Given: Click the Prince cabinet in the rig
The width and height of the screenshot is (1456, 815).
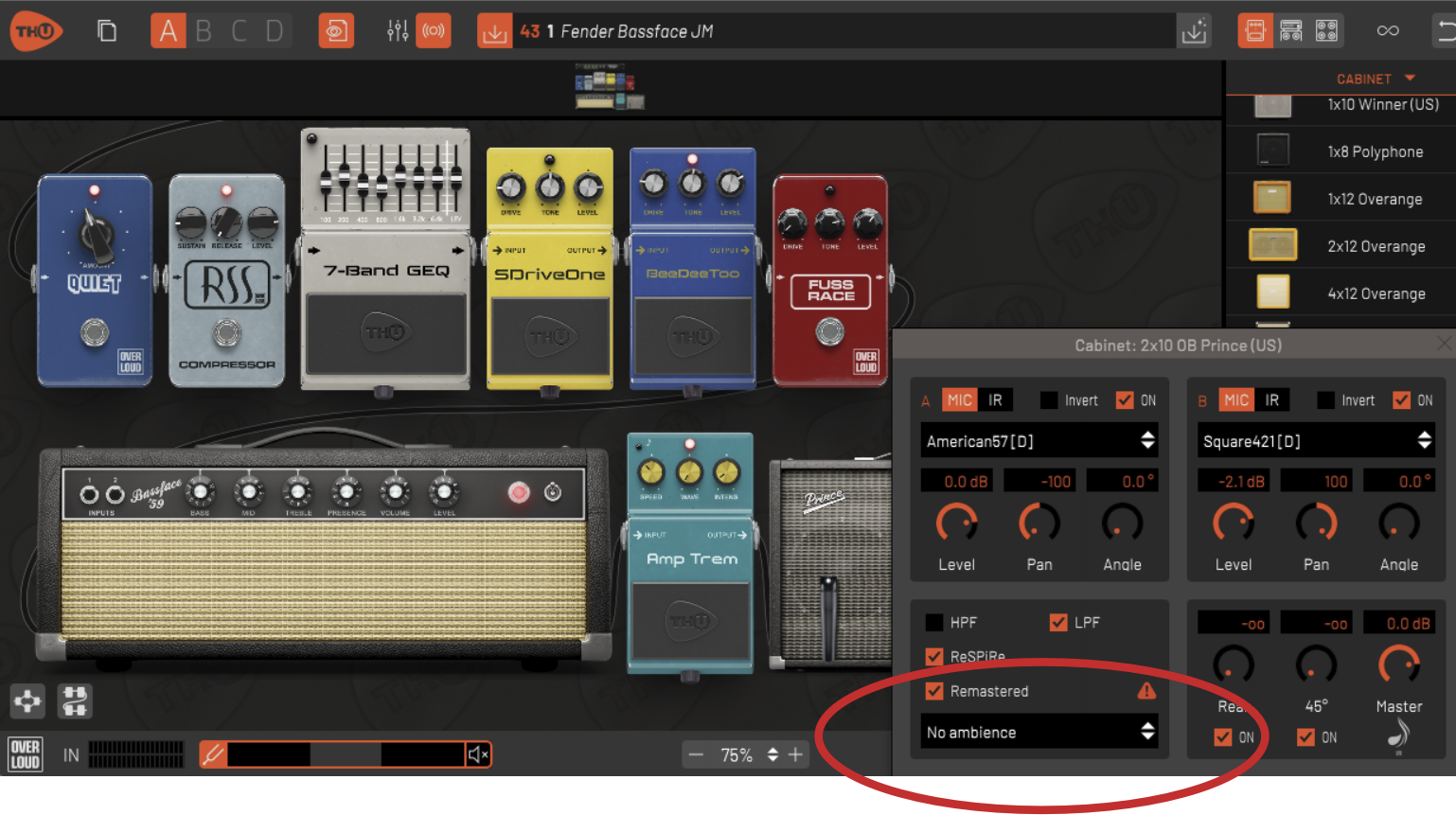Looking at the screenshot, I should tap(830, 564).
